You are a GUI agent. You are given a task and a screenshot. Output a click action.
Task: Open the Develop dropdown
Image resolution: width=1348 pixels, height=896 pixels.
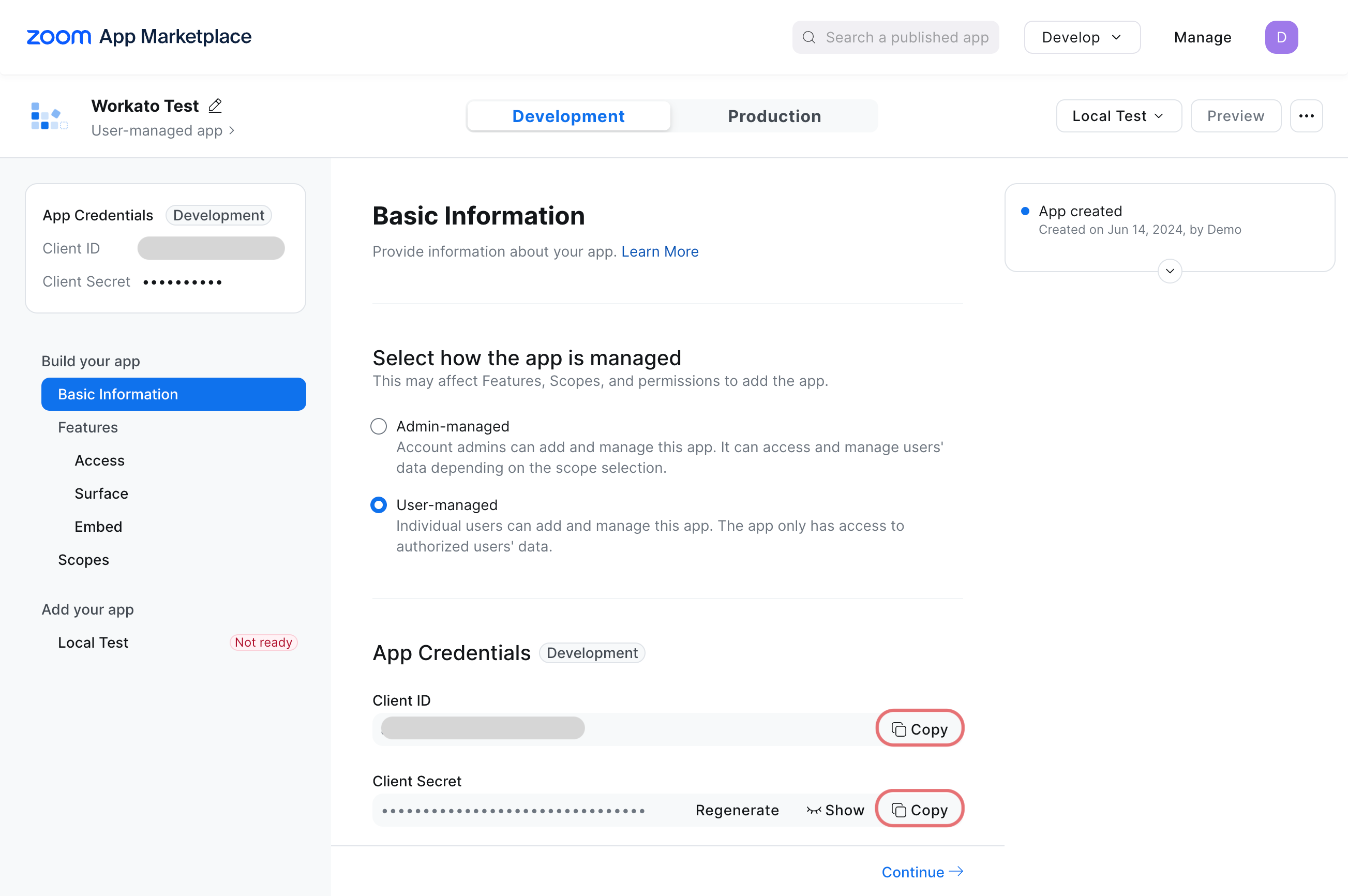pos(1082,37)
